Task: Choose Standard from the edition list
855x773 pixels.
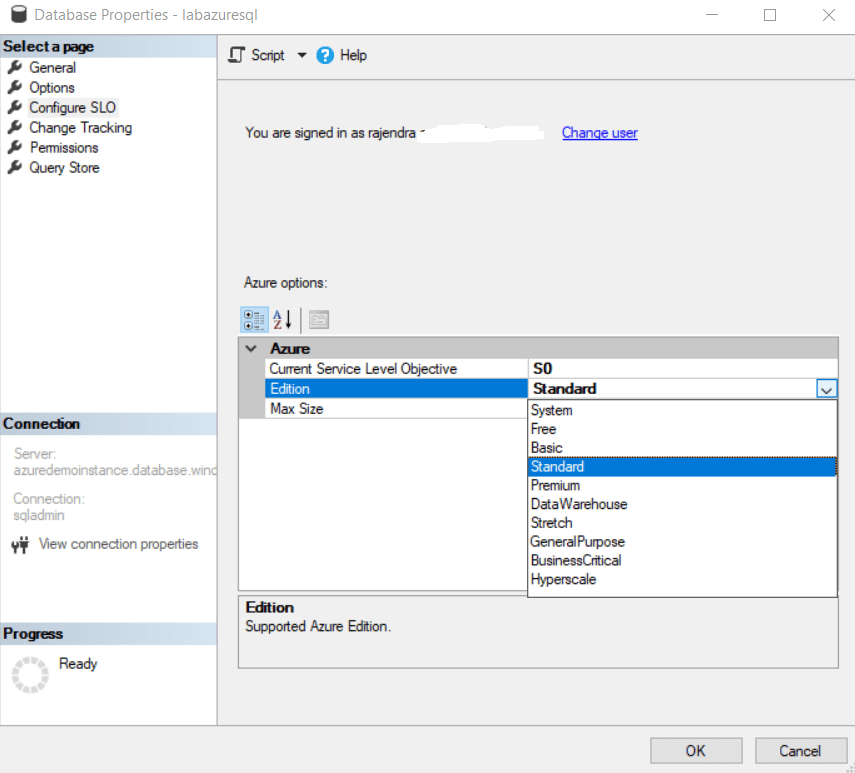Action: click(682, 467)
